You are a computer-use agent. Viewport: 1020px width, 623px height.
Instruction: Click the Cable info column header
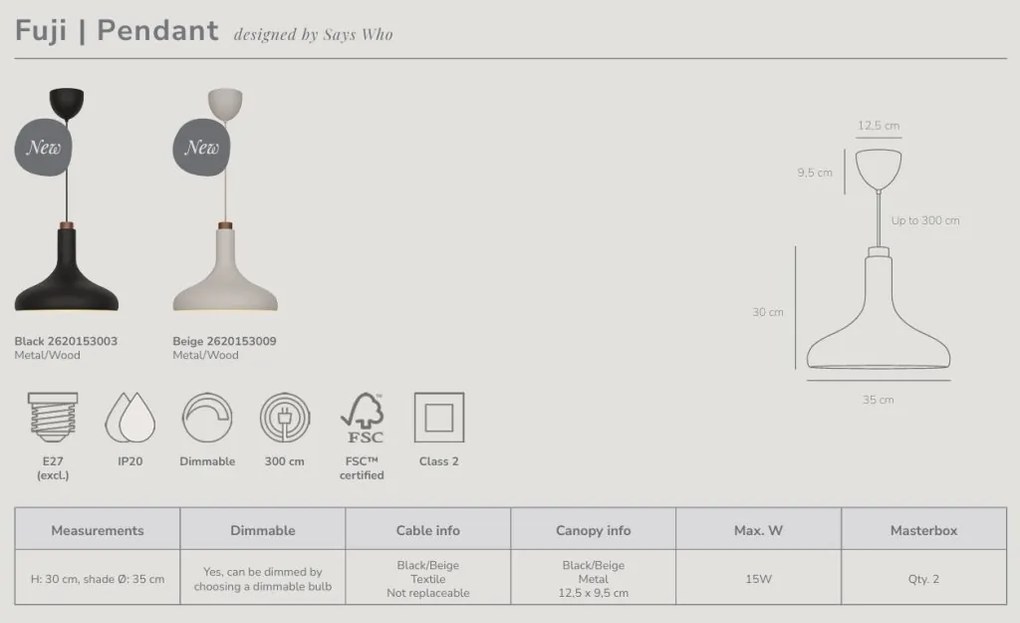pyautogui.click(x=428, y=530)
